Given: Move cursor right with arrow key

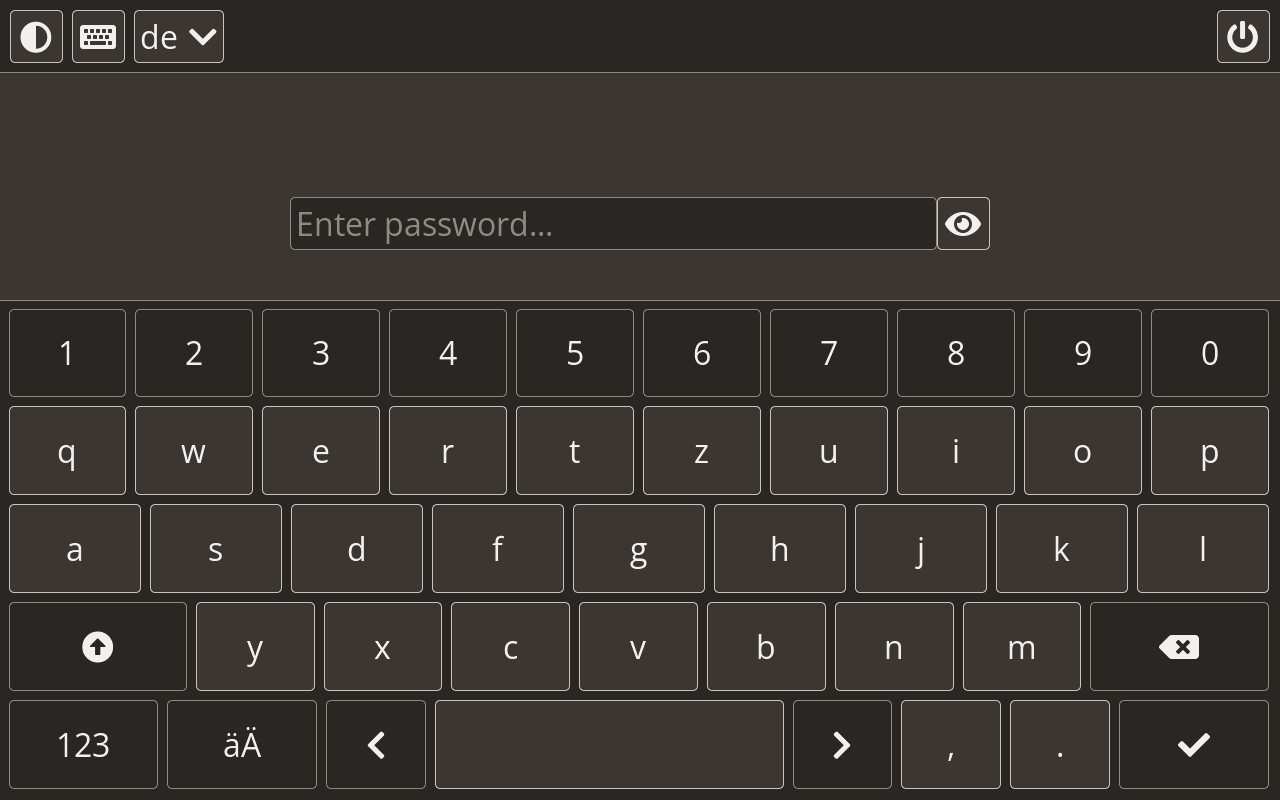Looking at the screenshot, I should (842, 745).
